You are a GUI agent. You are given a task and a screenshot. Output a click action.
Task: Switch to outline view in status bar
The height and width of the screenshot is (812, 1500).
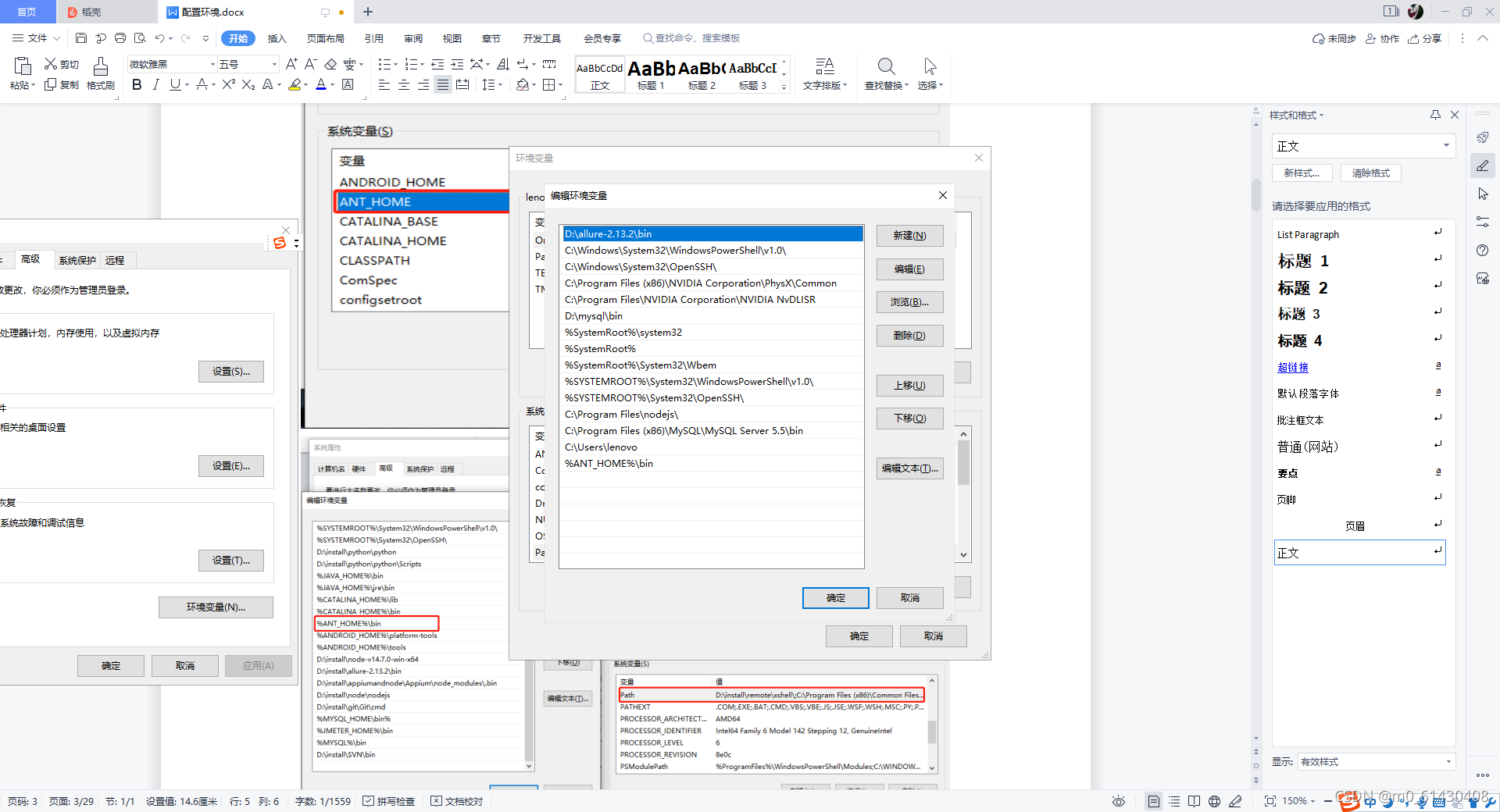click(x=1174, y=801)
